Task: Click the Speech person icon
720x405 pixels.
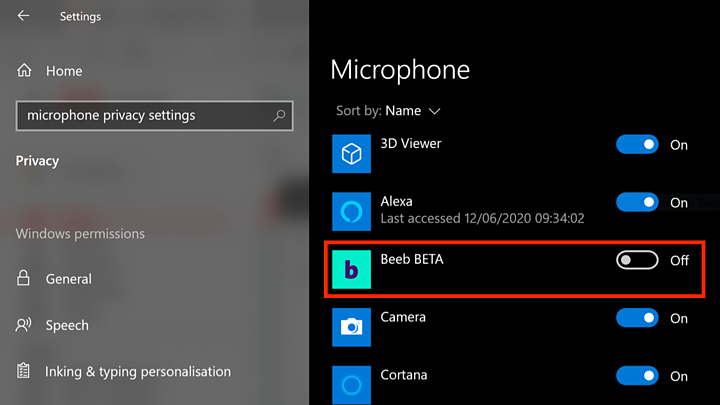Action: tap(23, 325)
